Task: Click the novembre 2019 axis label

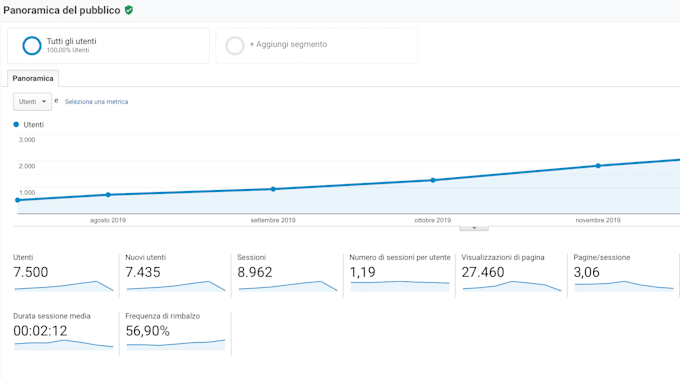Action: pyautogui.click(x=598, y=220)
